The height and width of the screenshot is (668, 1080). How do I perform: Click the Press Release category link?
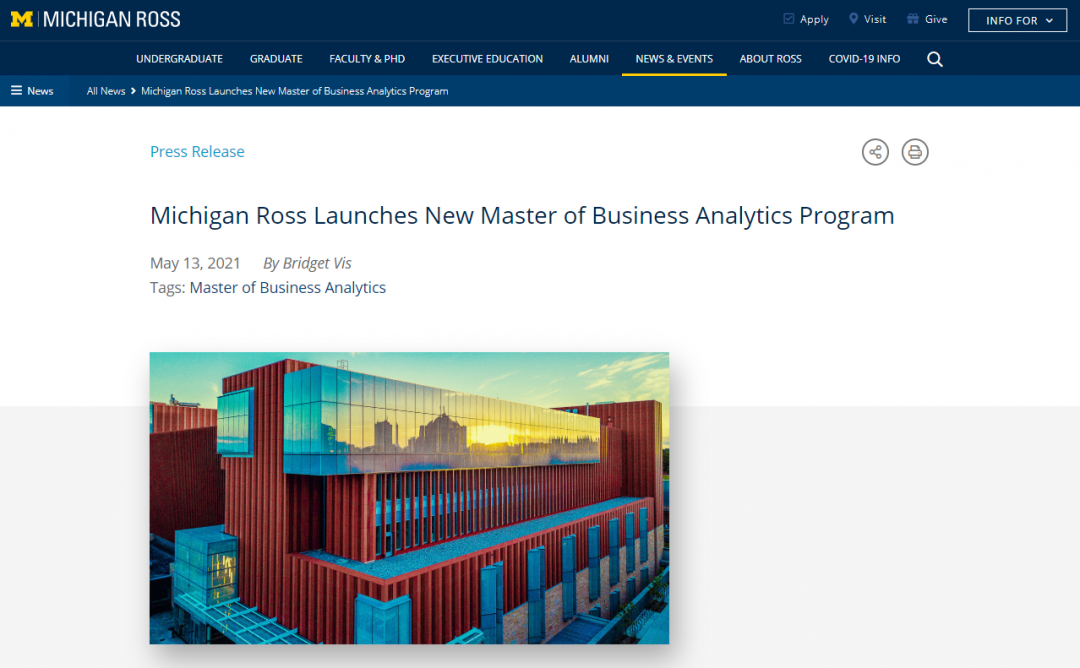(x=197, y=152)
